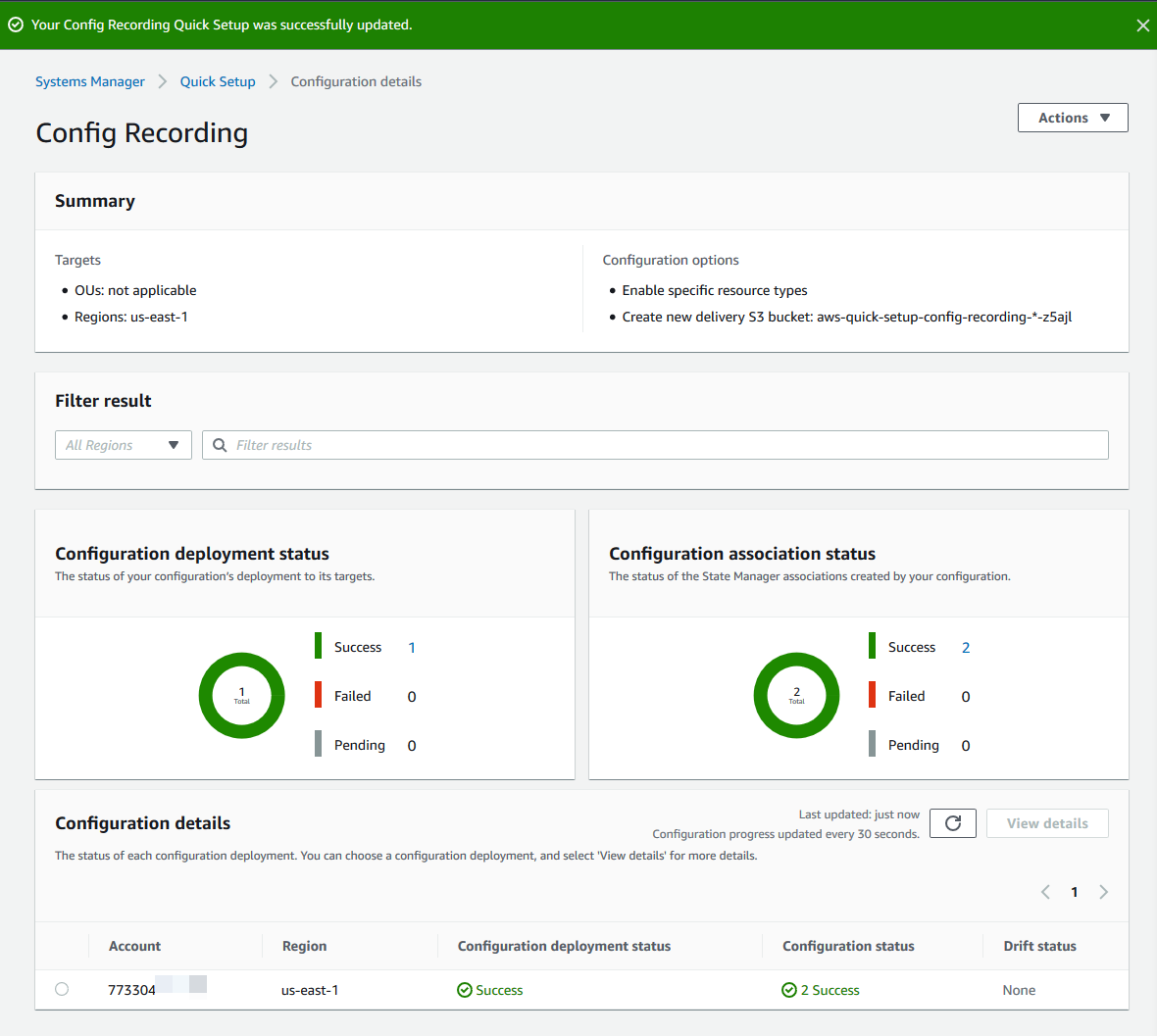Open the All Regions filter dropdown
Viewport: 1157px width, 1036px height.
pos(124,445)
